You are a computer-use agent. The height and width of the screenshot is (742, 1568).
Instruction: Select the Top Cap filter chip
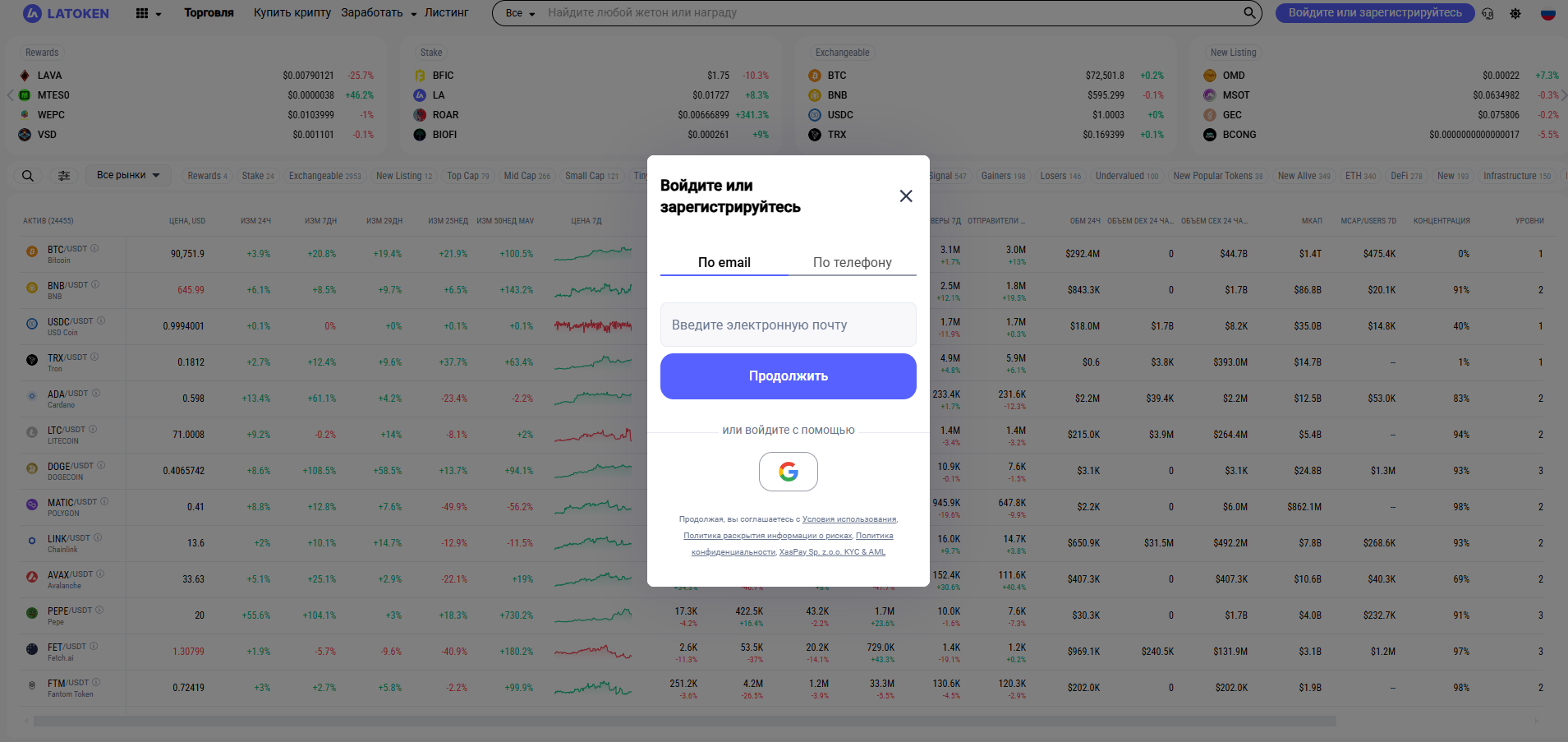[467, 176]
